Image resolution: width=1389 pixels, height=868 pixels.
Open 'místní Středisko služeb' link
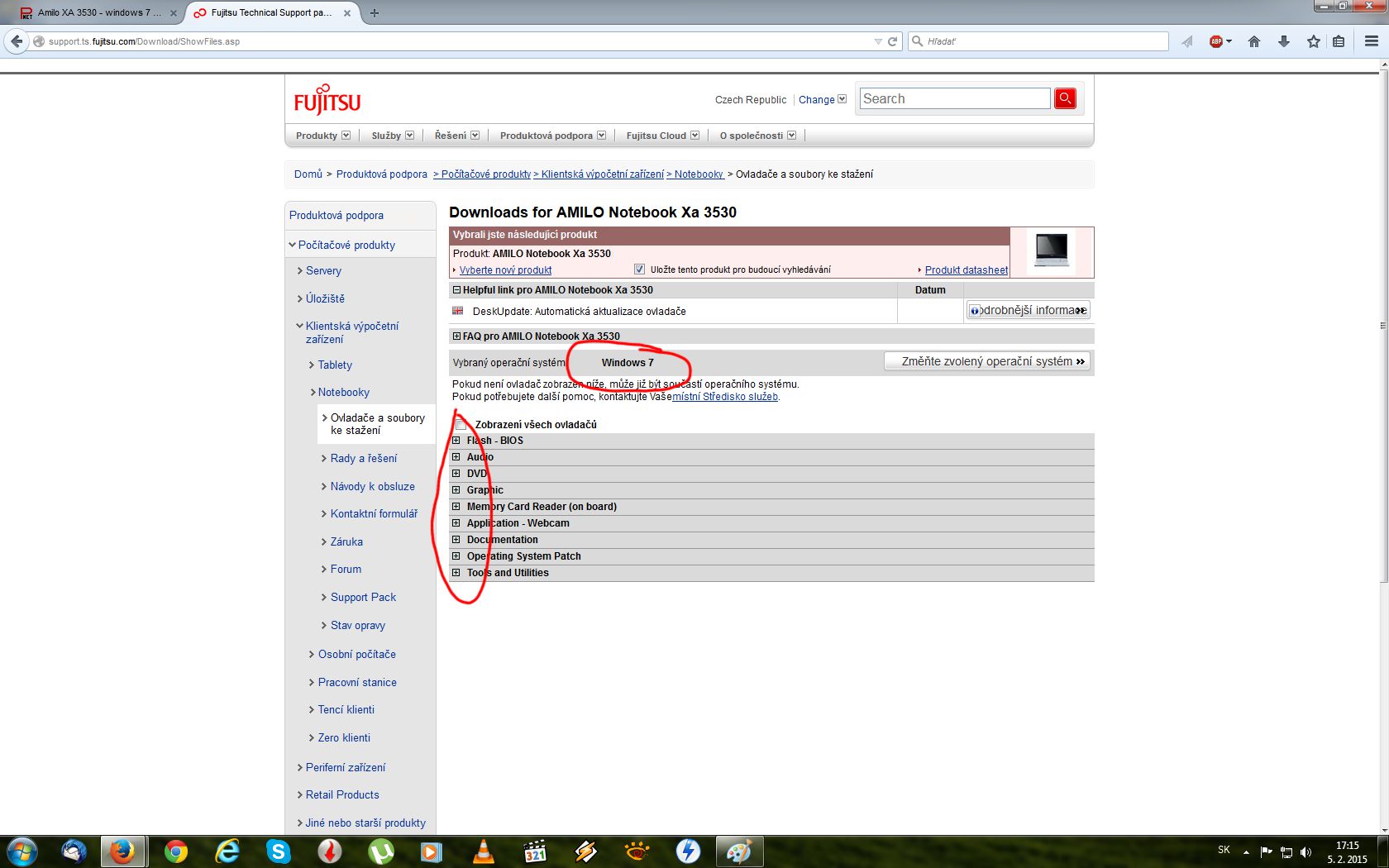pos(725,397)
